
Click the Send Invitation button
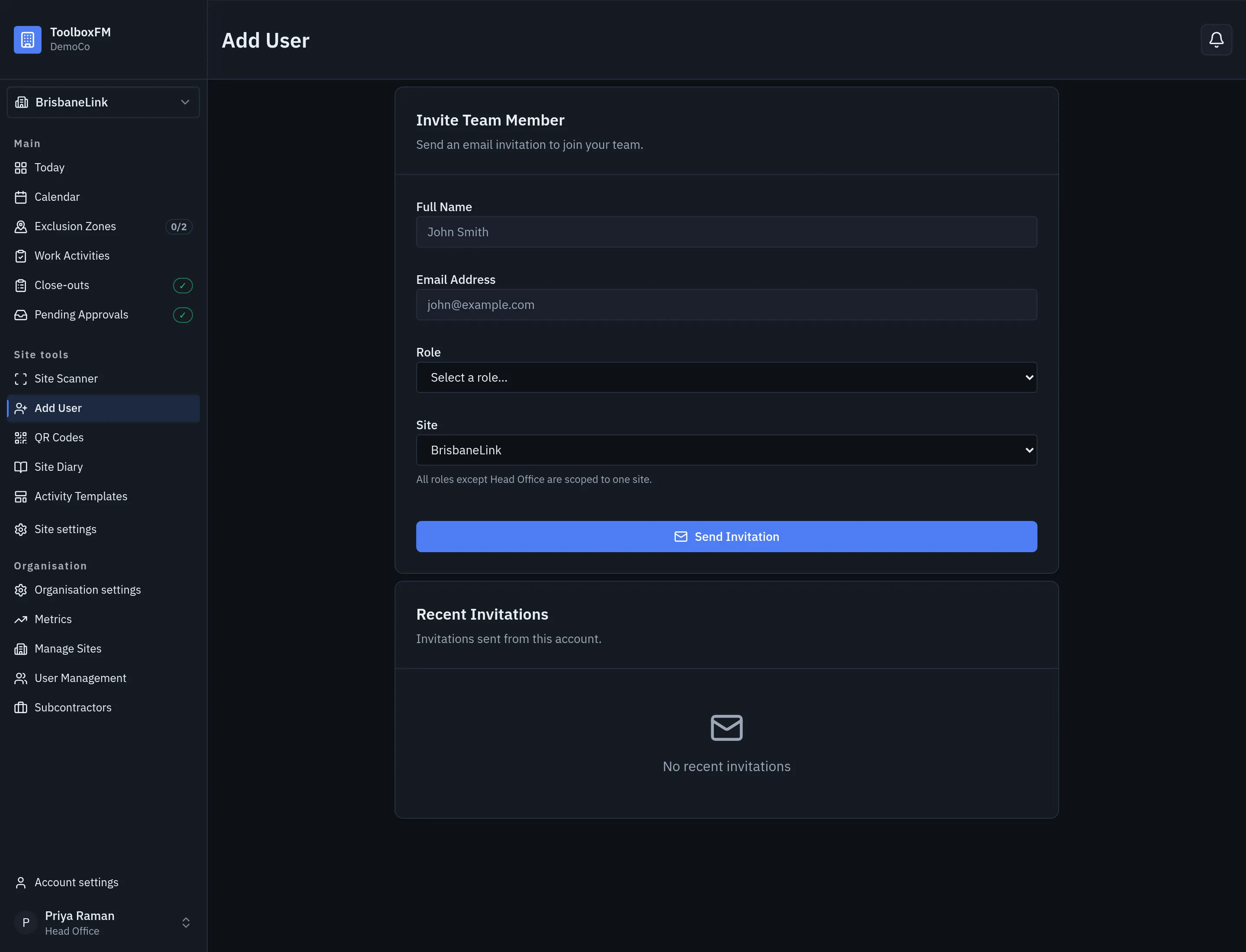pos(726,537)
